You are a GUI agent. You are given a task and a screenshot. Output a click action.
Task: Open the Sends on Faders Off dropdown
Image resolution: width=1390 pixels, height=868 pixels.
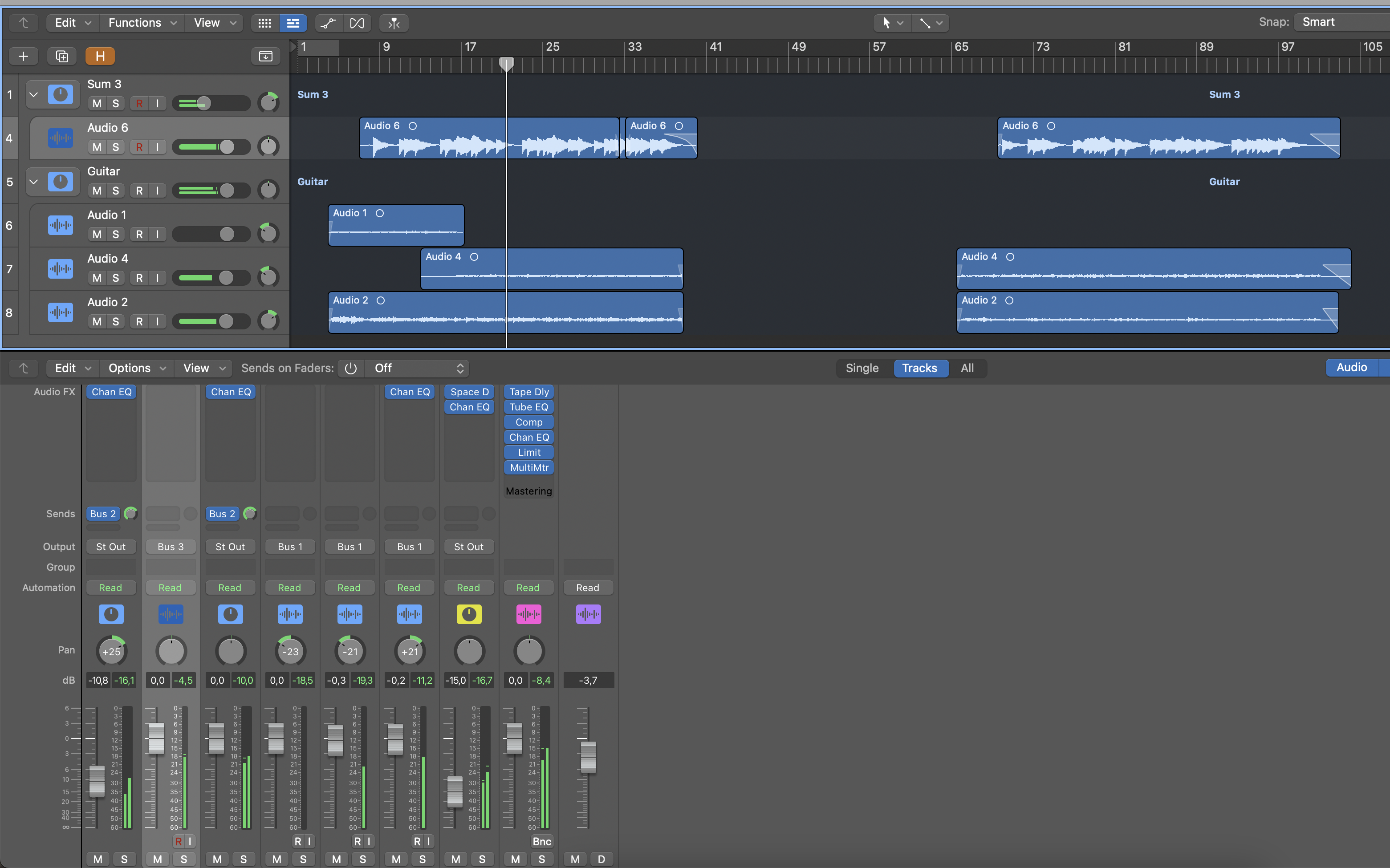click(x=419, y=368)
